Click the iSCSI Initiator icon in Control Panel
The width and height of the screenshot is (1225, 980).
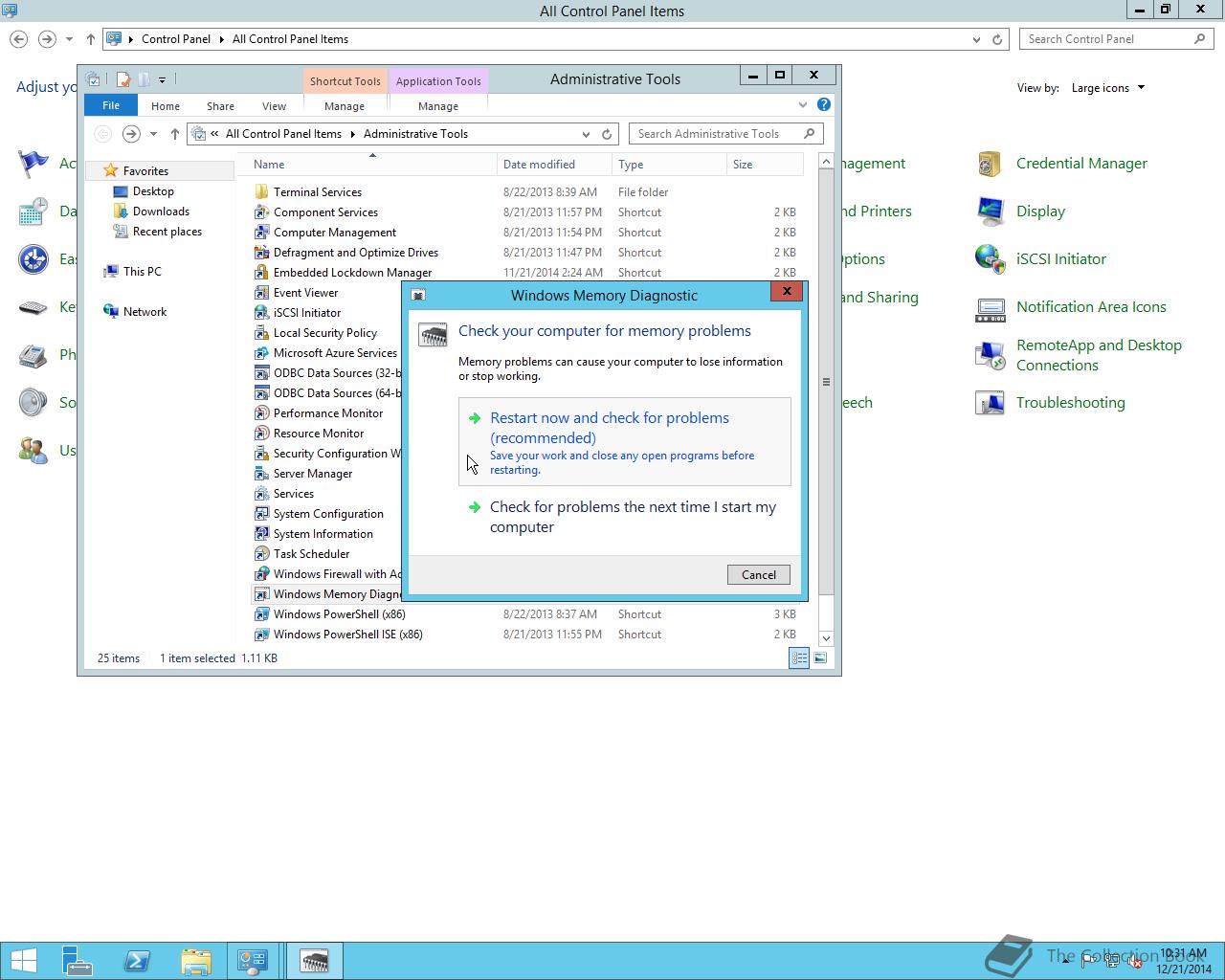click(990, 259)
